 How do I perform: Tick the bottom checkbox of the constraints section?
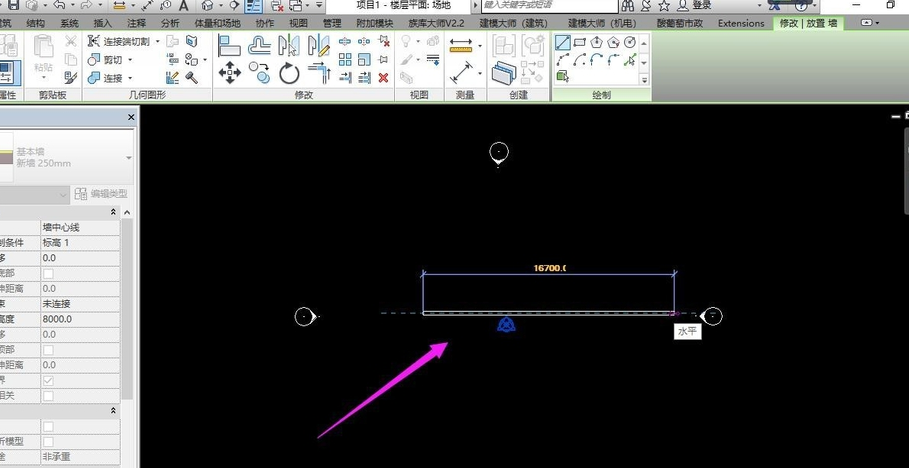click(48, 396)
